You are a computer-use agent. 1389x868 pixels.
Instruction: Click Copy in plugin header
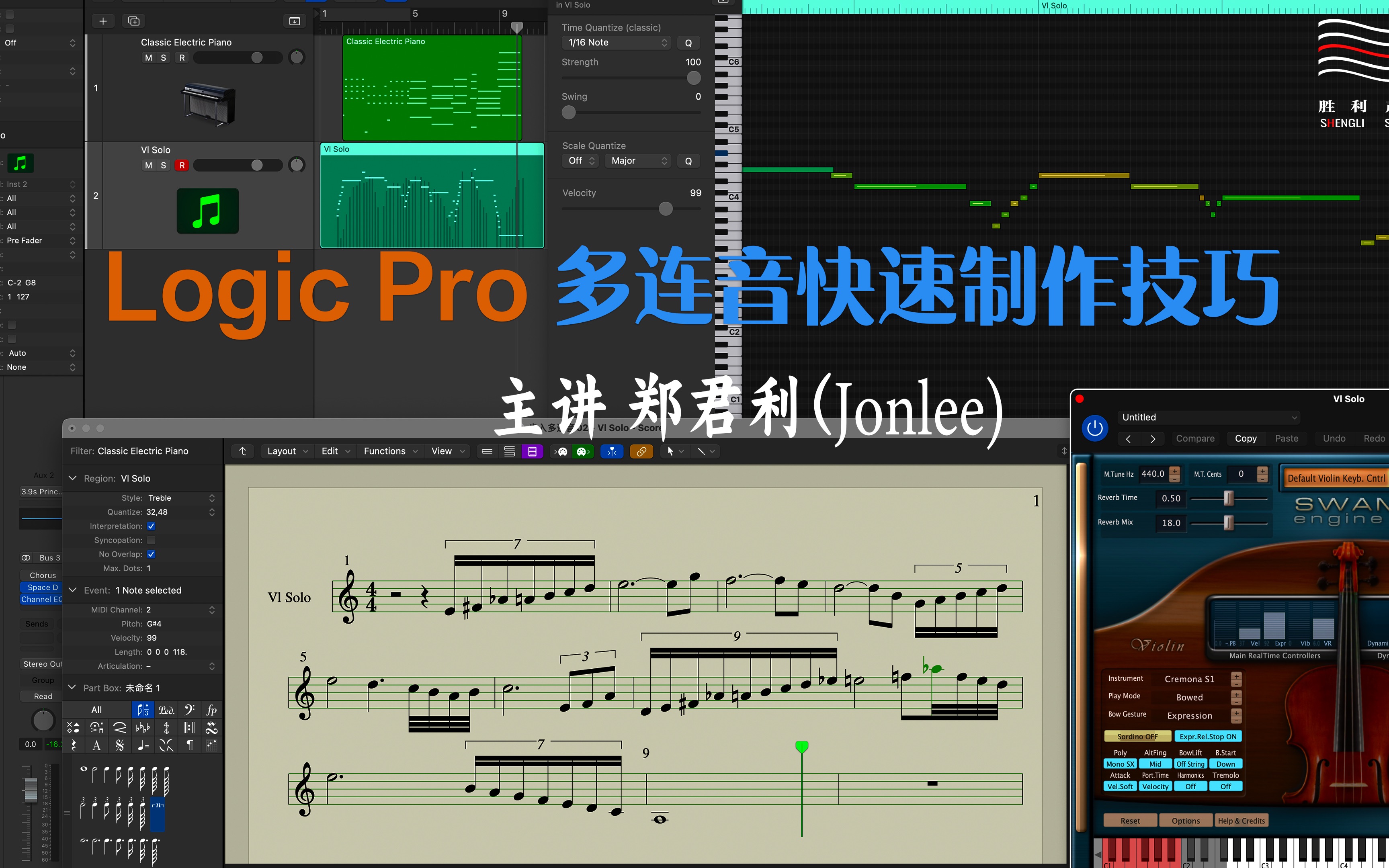point(1246,438)
